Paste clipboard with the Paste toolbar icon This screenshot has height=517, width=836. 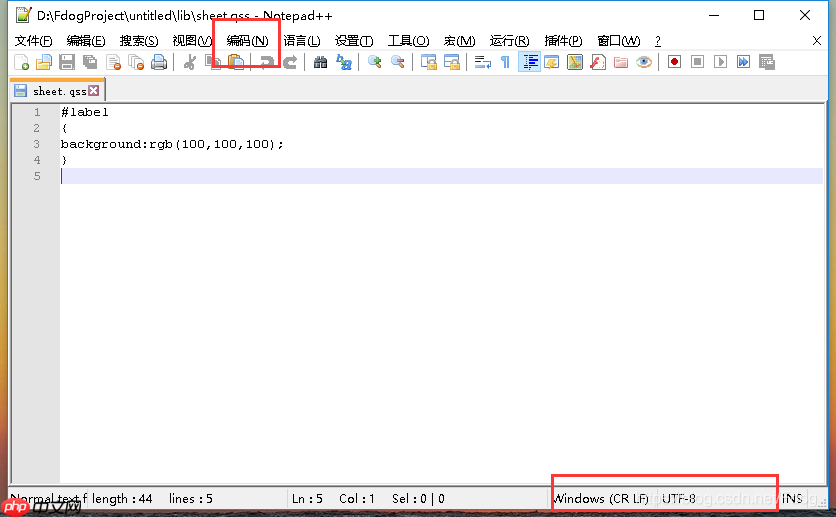pos(236,62)
